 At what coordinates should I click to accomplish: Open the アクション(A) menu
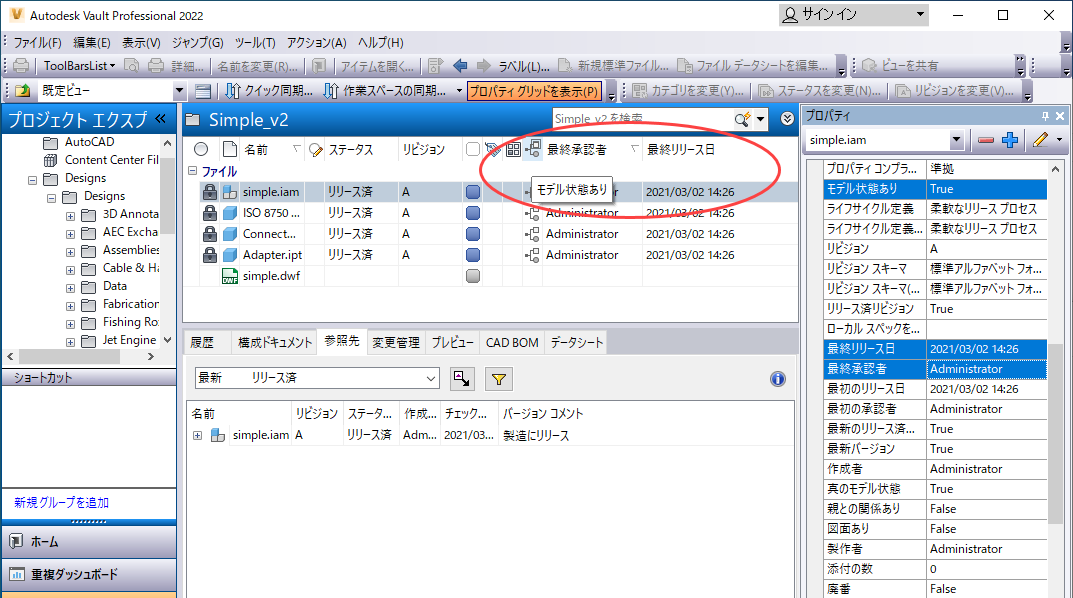pos(316,42)
